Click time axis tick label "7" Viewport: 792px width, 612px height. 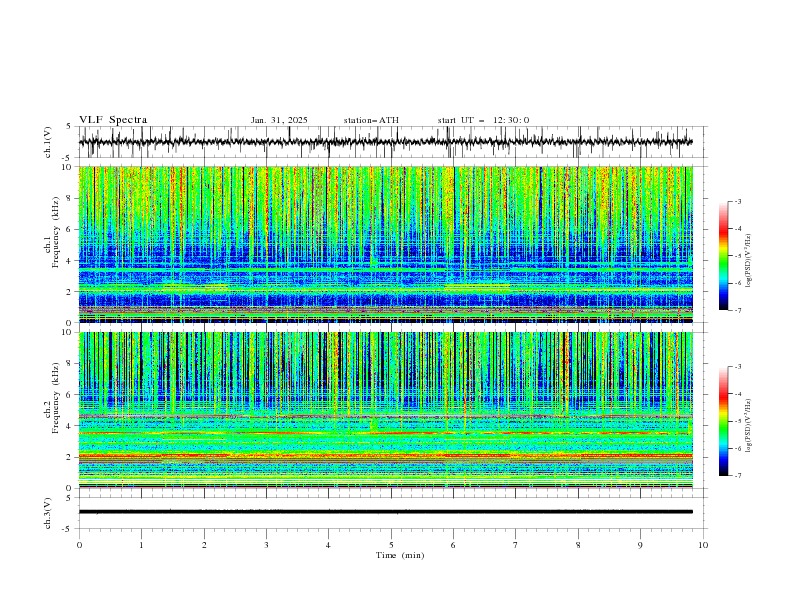click(x=516, y=545)
